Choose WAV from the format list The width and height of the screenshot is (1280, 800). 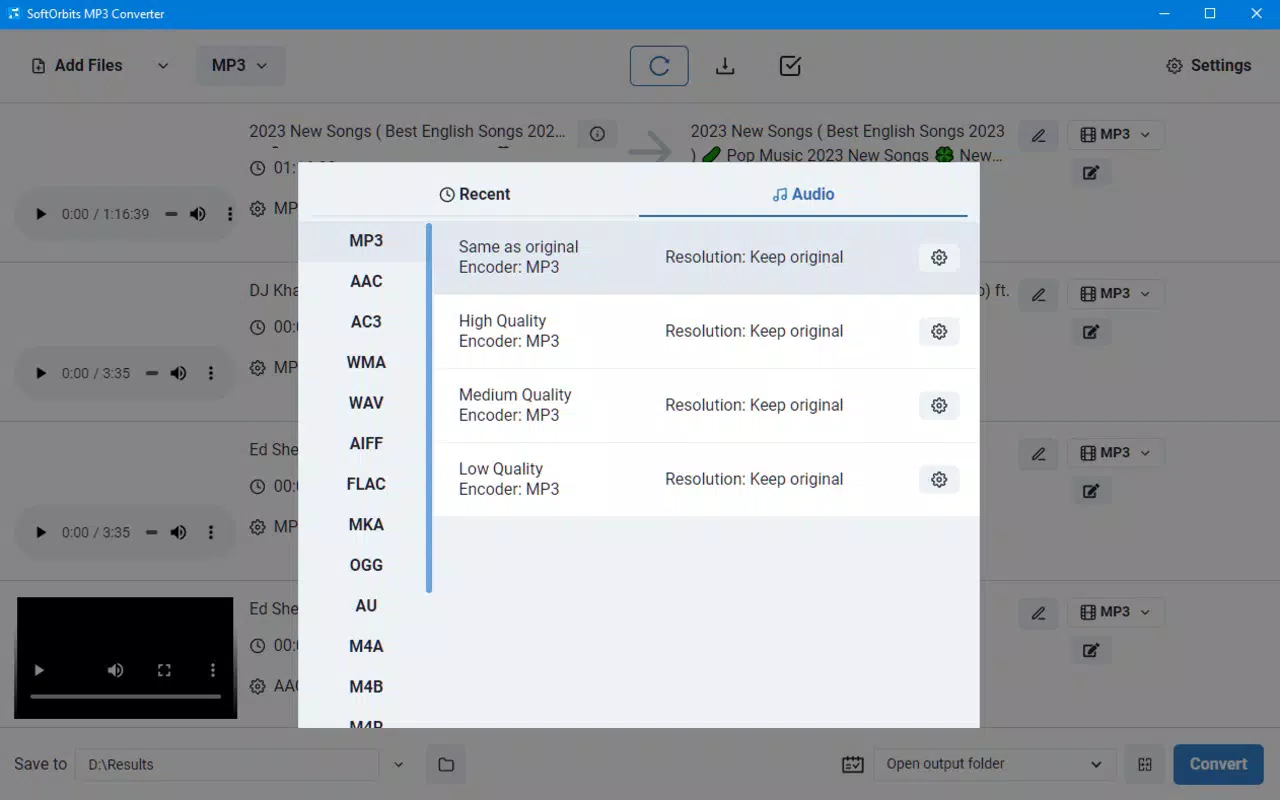click(365, 403)
